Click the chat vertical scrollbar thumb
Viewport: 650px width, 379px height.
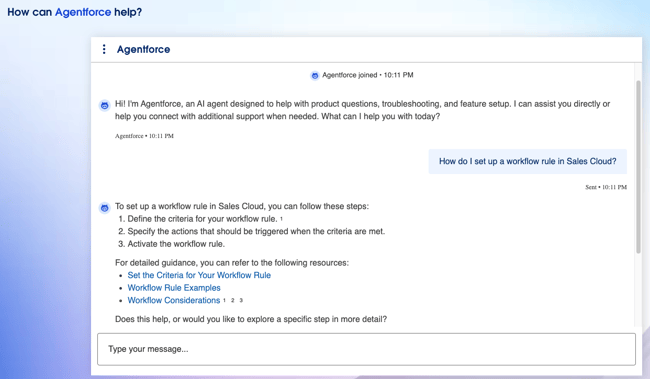tap(638, 167)
